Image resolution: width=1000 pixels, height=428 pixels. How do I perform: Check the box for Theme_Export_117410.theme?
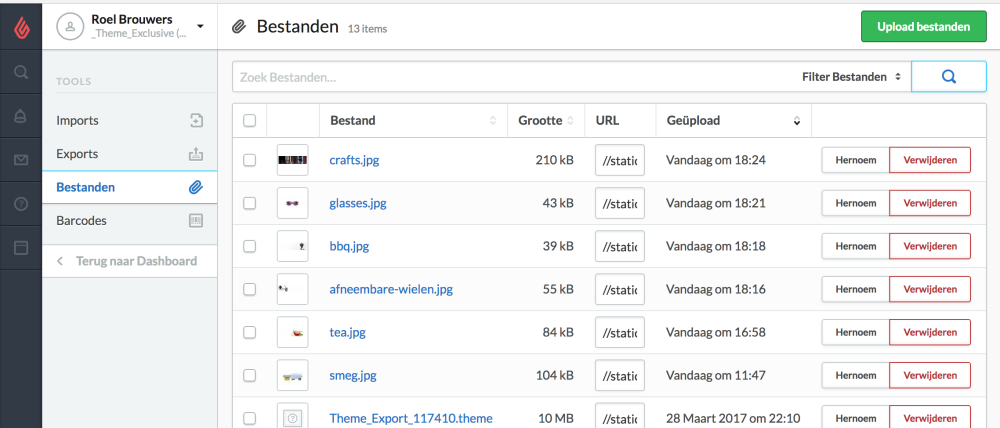249,418
